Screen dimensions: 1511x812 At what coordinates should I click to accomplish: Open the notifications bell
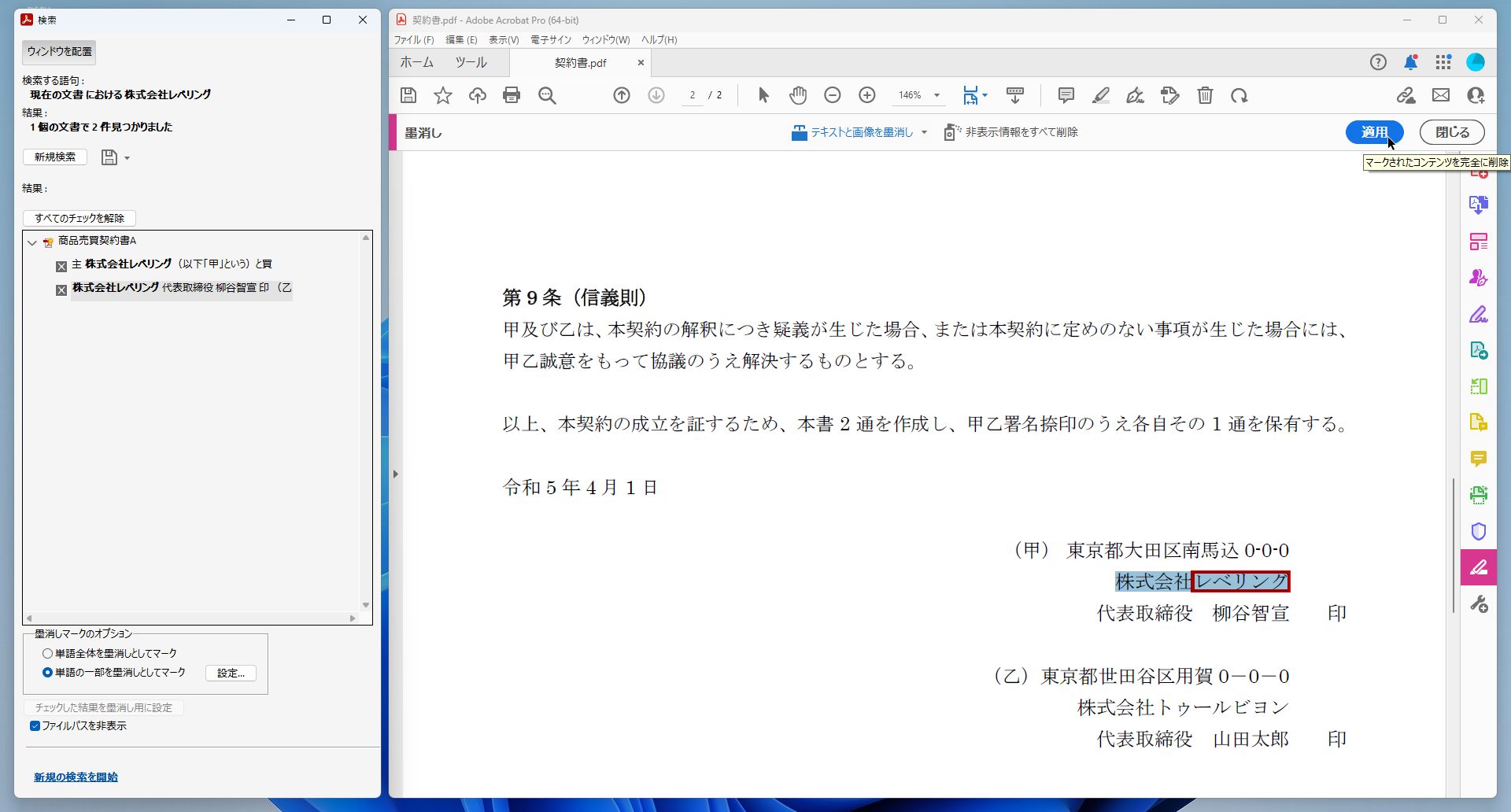[x=1411, y=62]
